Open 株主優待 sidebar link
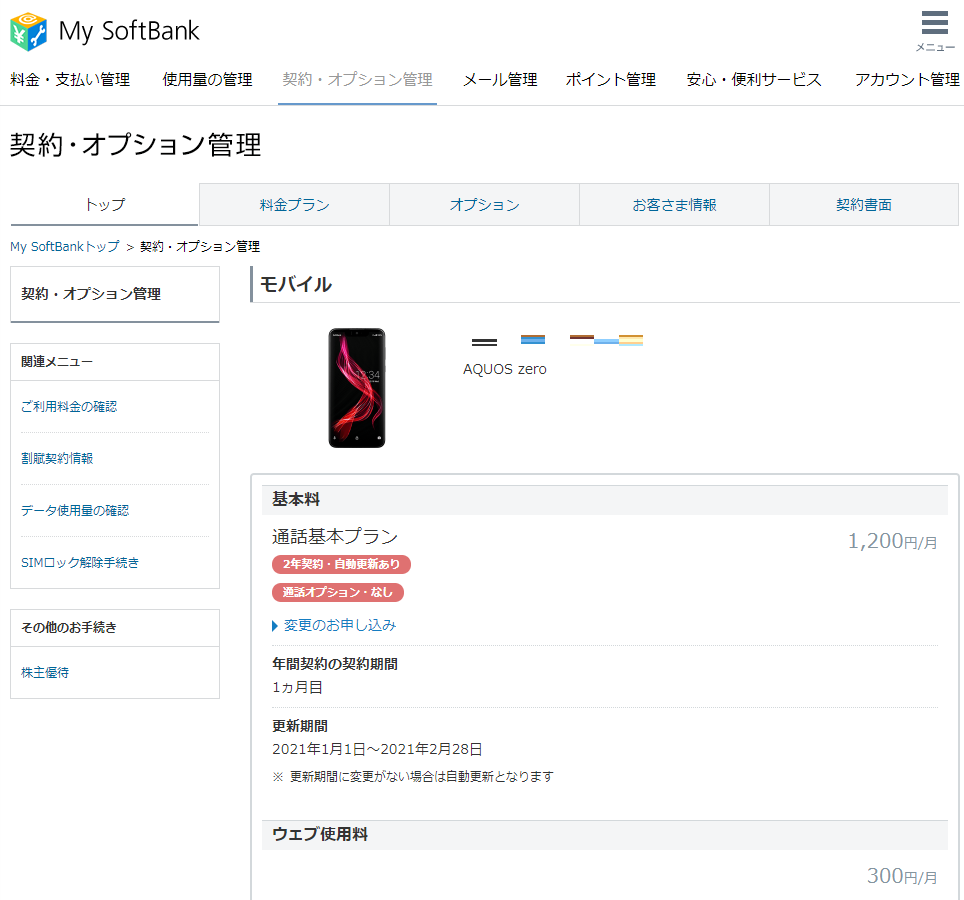This screenshot has height=900, width=964. [x=45, y=673]
